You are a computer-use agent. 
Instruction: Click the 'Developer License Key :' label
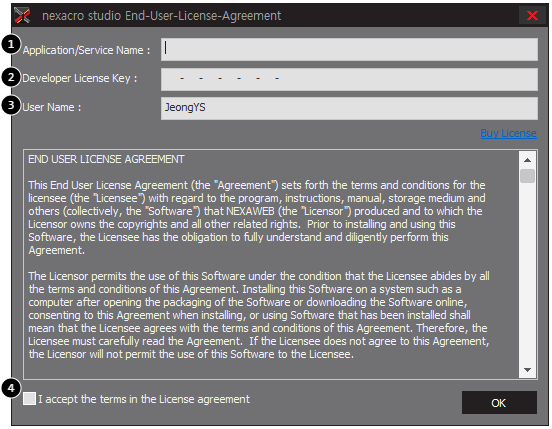pyautogui.click(x=80, y=78)
